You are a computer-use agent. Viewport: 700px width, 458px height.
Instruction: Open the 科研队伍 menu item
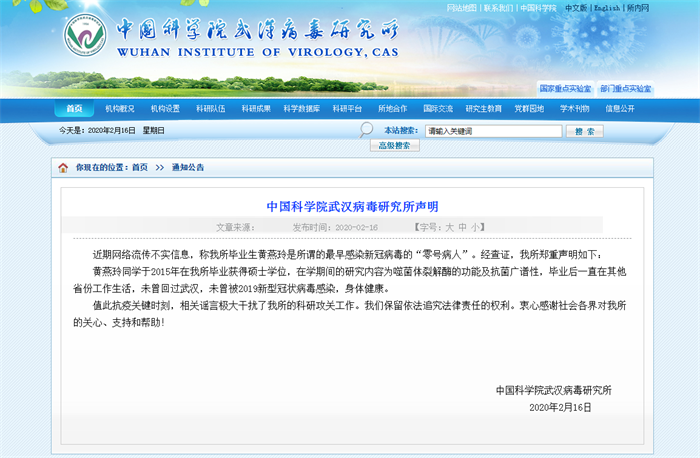(211, 108)
